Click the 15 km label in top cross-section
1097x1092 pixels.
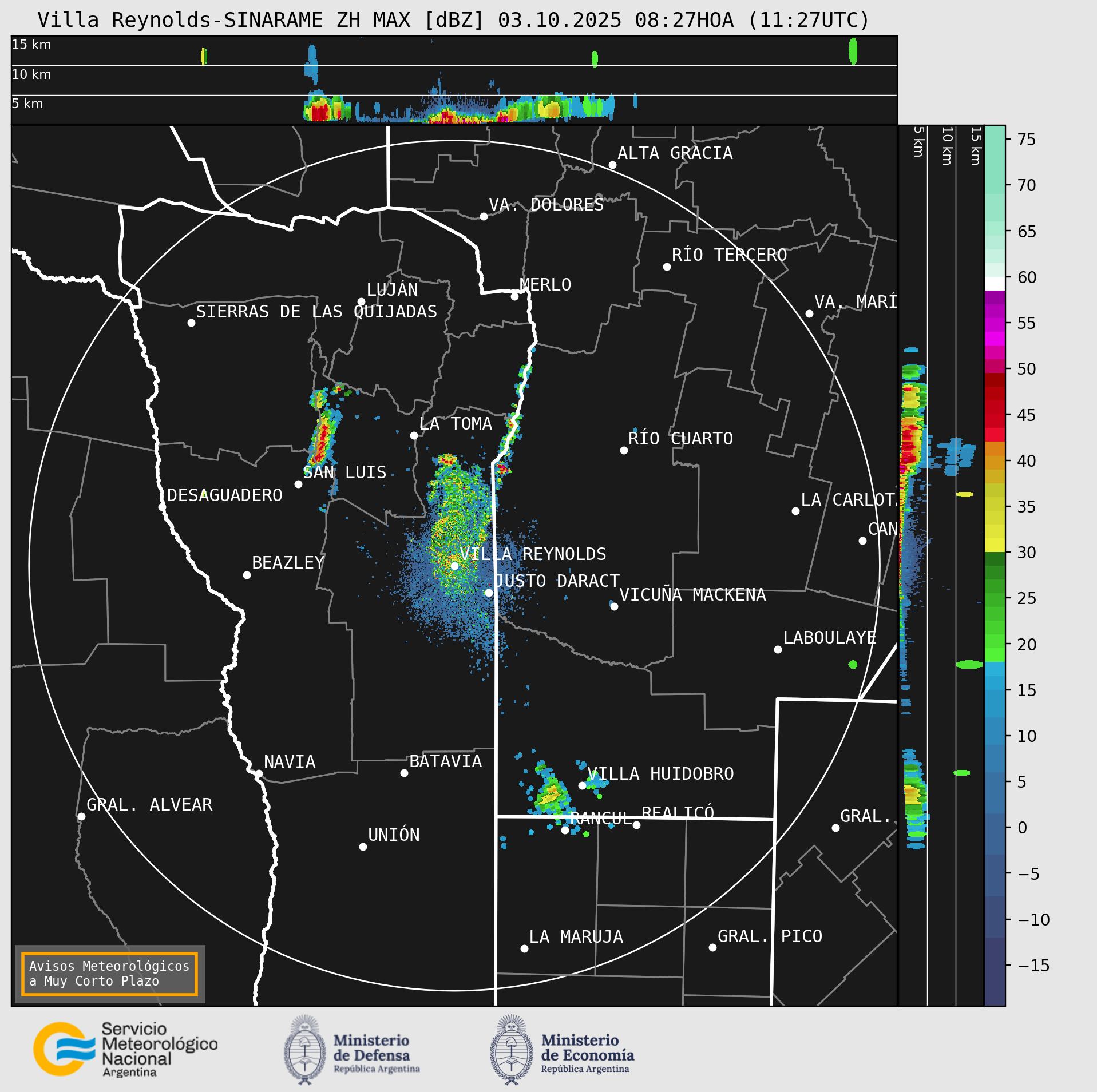31,45
